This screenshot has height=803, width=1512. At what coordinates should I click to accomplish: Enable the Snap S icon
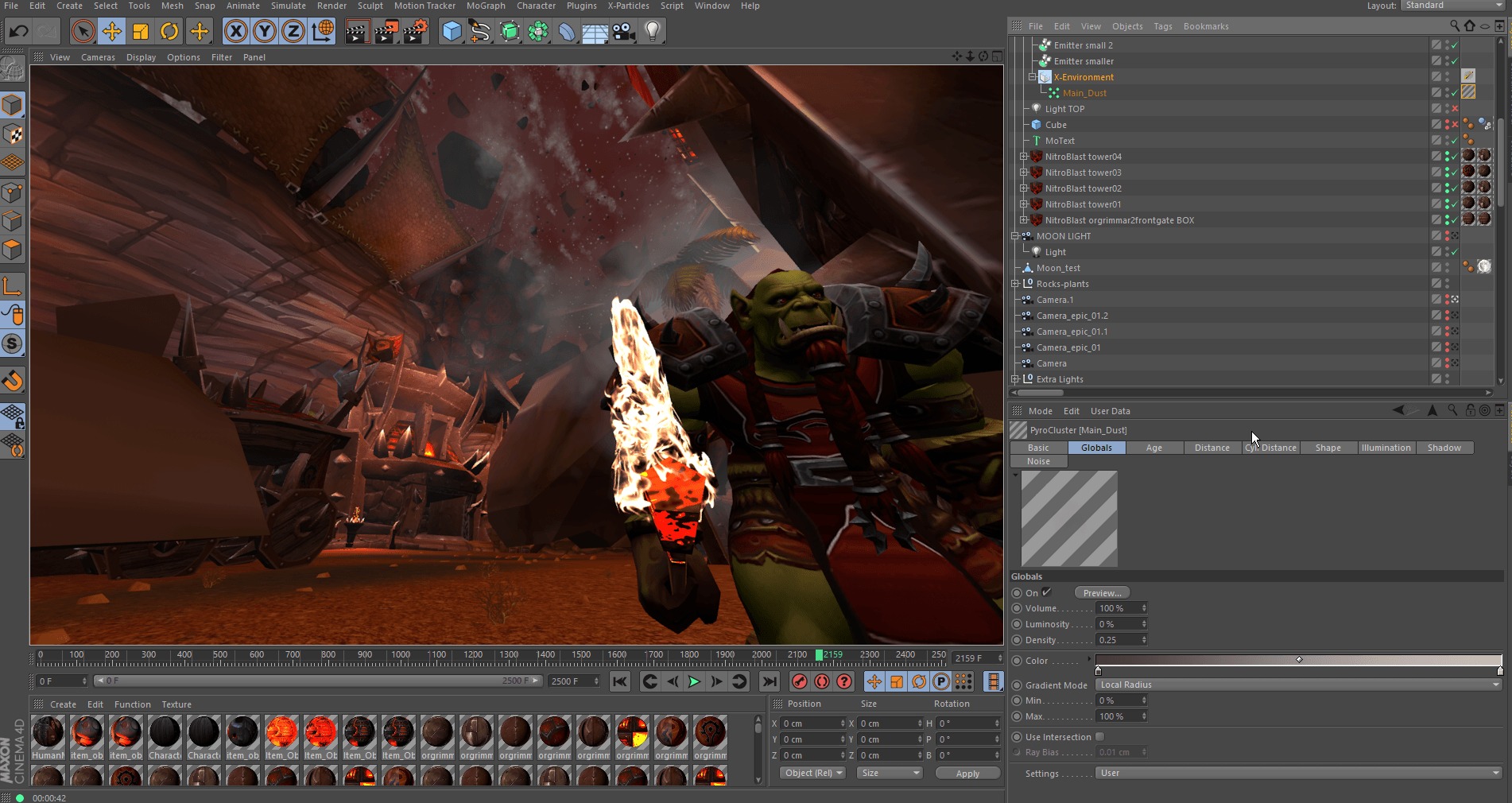tap(13, 343)
